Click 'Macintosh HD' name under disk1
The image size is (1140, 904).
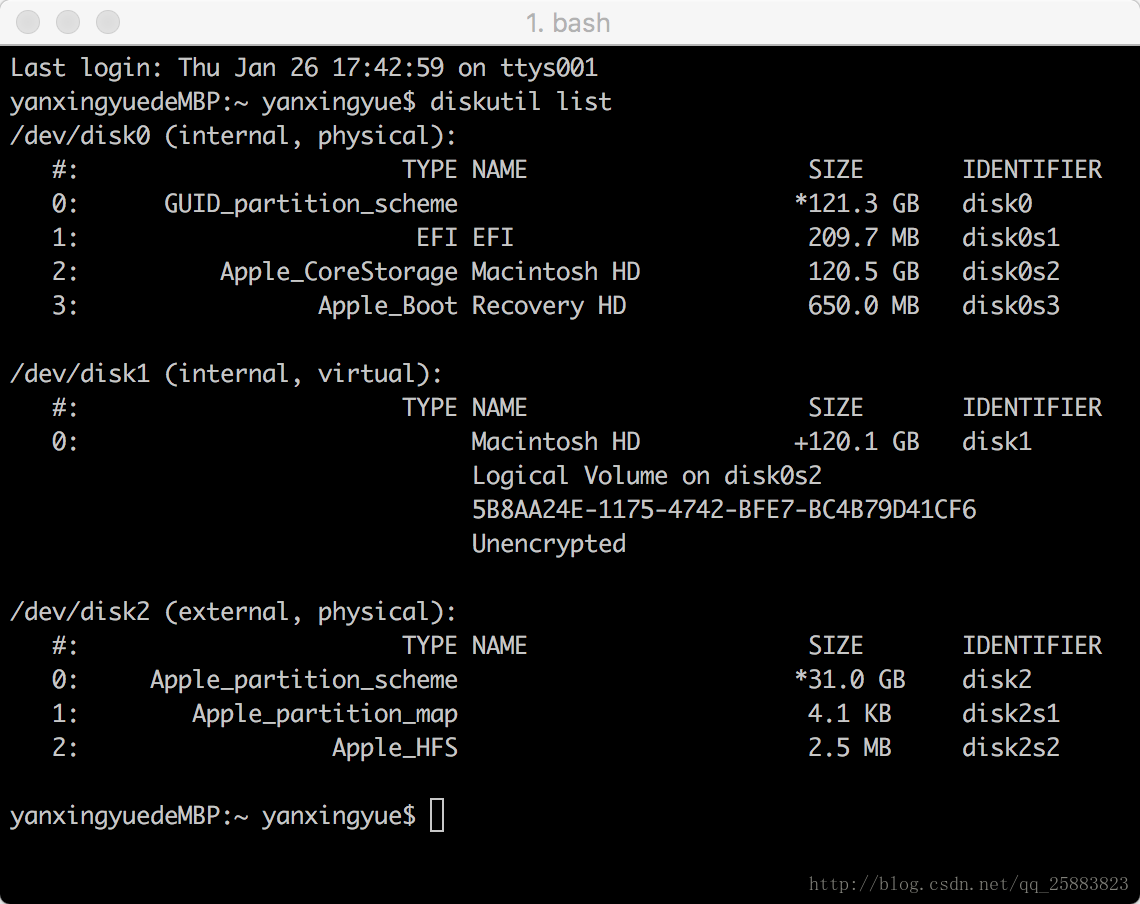tap(556, 442)
